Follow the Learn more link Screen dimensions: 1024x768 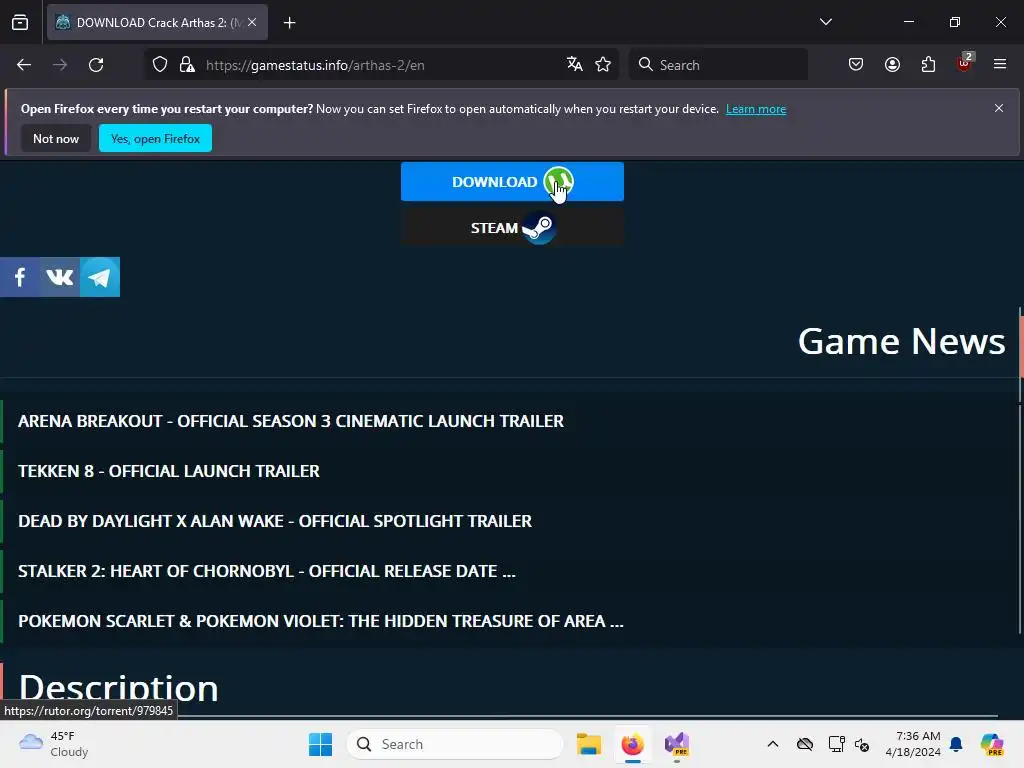click(x=756, y=109)
